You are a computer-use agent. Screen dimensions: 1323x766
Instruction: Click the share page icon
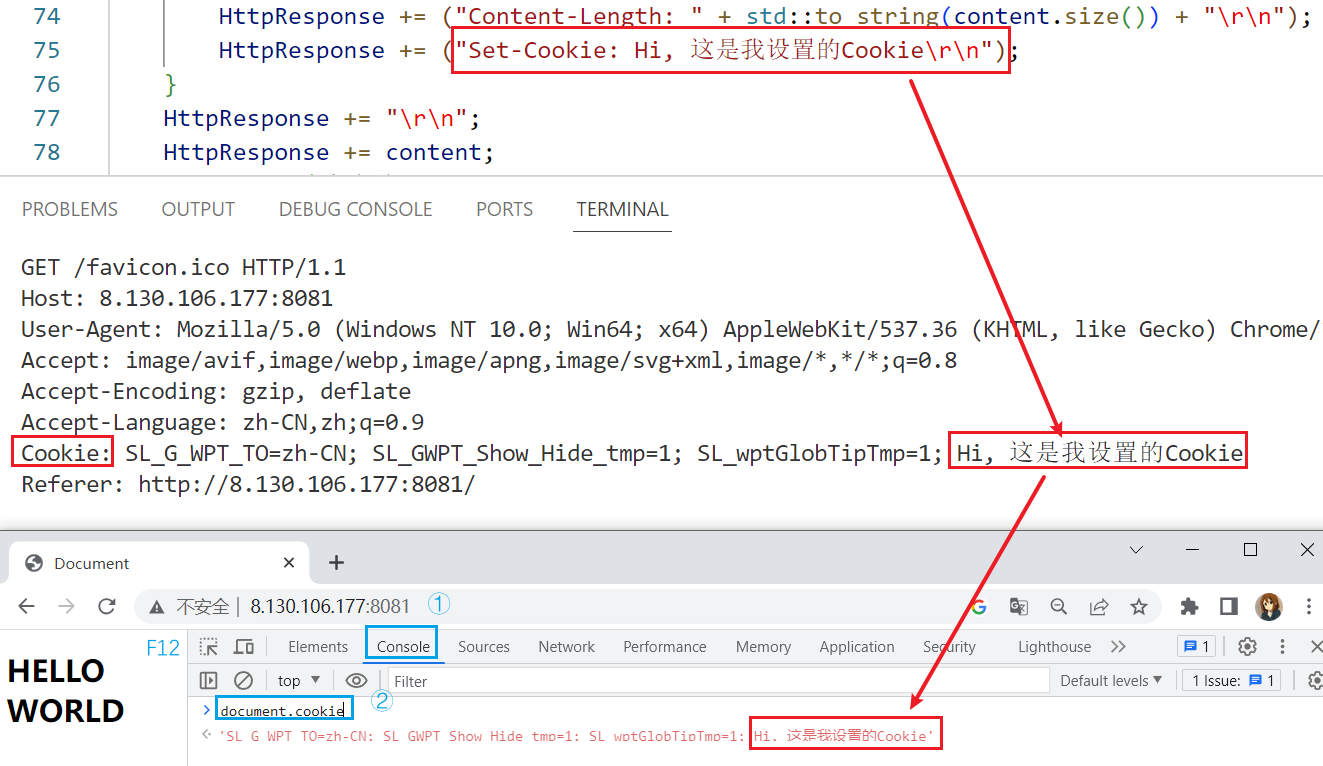tap(1099, 606)
